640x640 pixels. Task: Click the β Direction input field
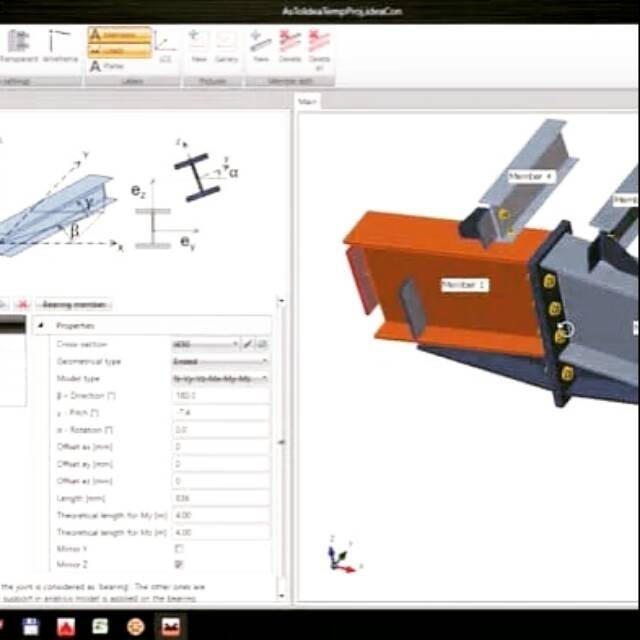pyautogui.click(x=221, y=396)
